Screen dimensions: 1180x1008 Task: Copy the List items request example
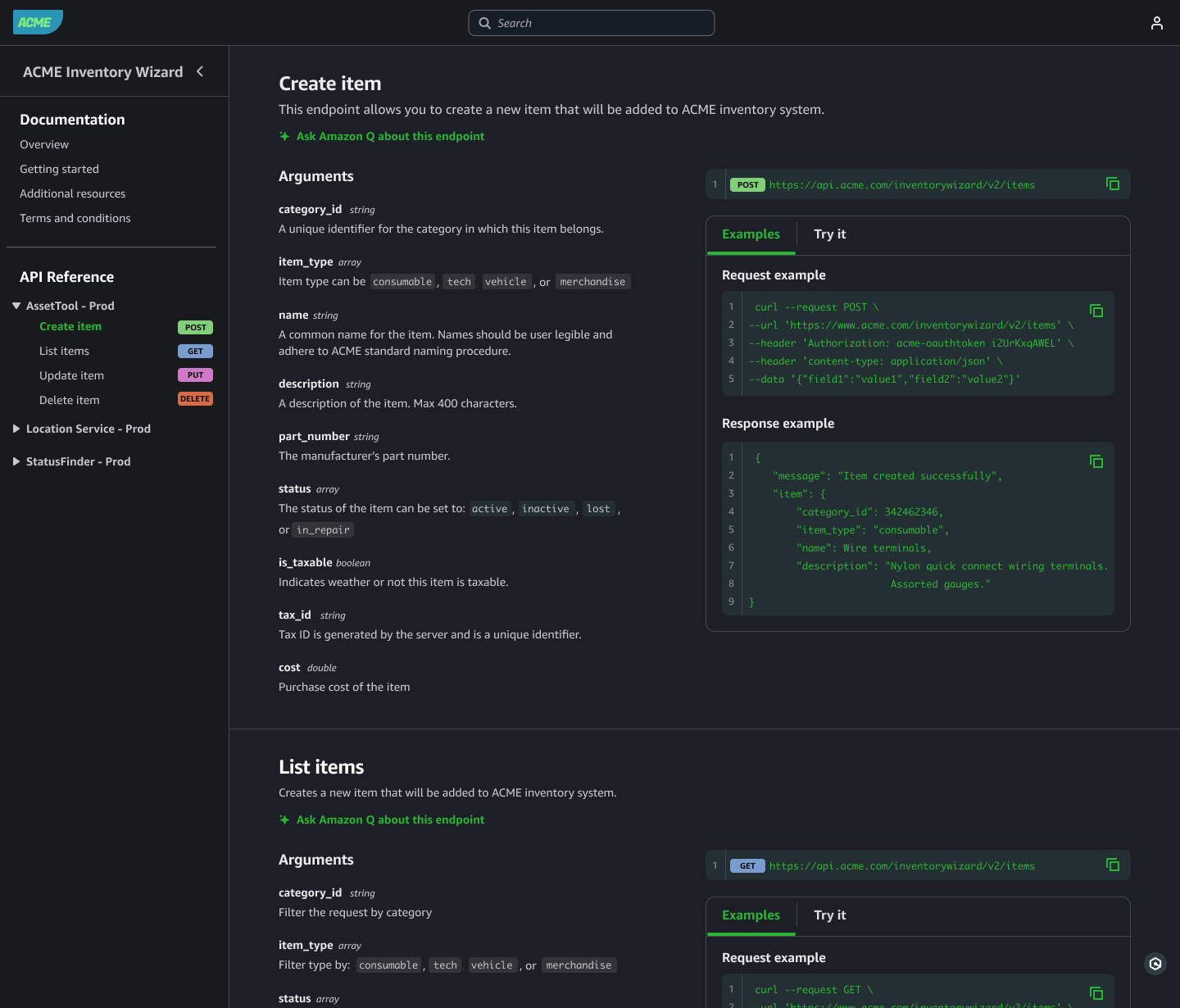coord(1096,993)
